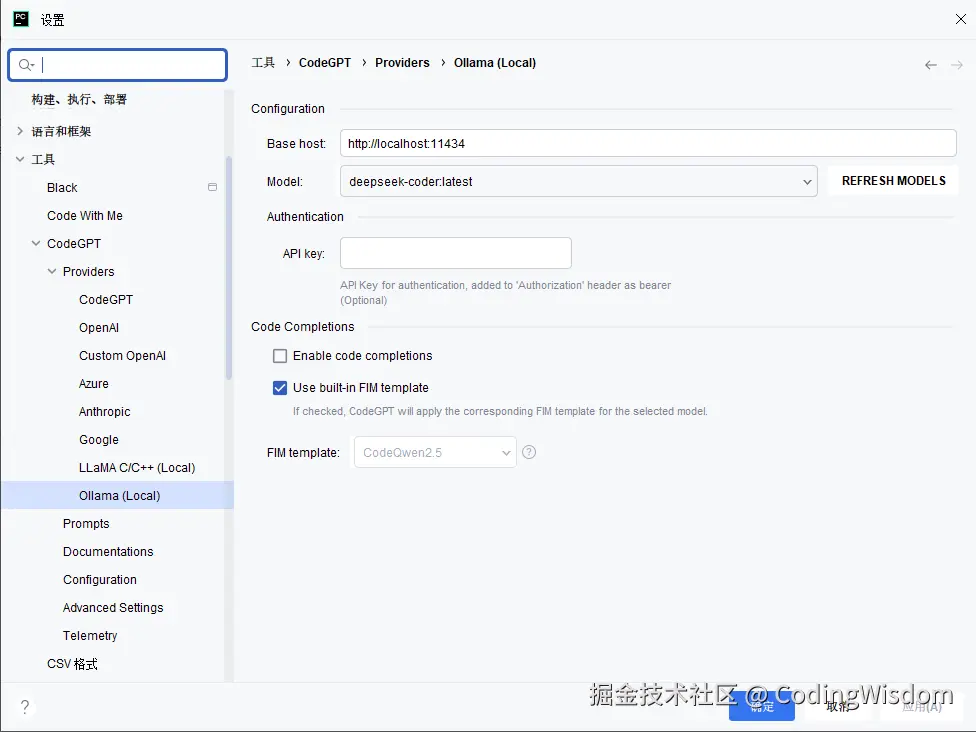Select the OpenAI provider
The height and width of the screenshot is (732, 976).
click(98, 327)
